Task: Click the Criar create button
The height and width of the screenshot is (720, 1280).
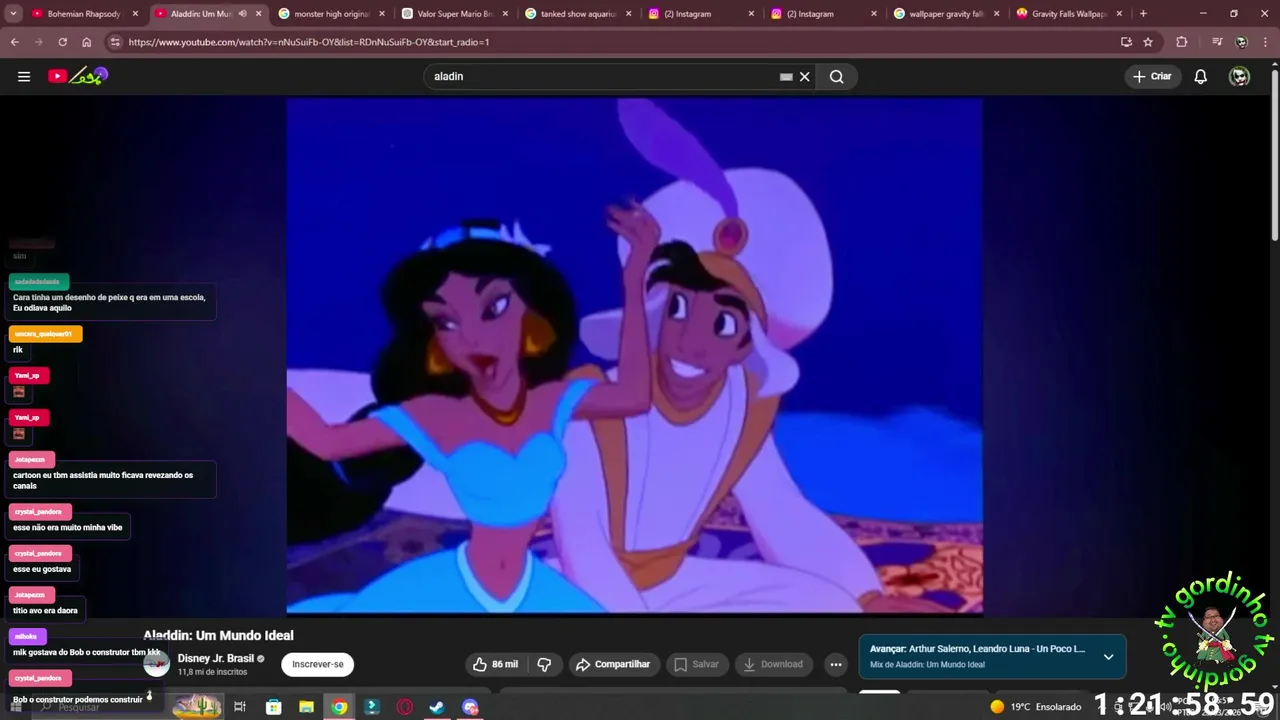Action: (x=1152, y=76)
